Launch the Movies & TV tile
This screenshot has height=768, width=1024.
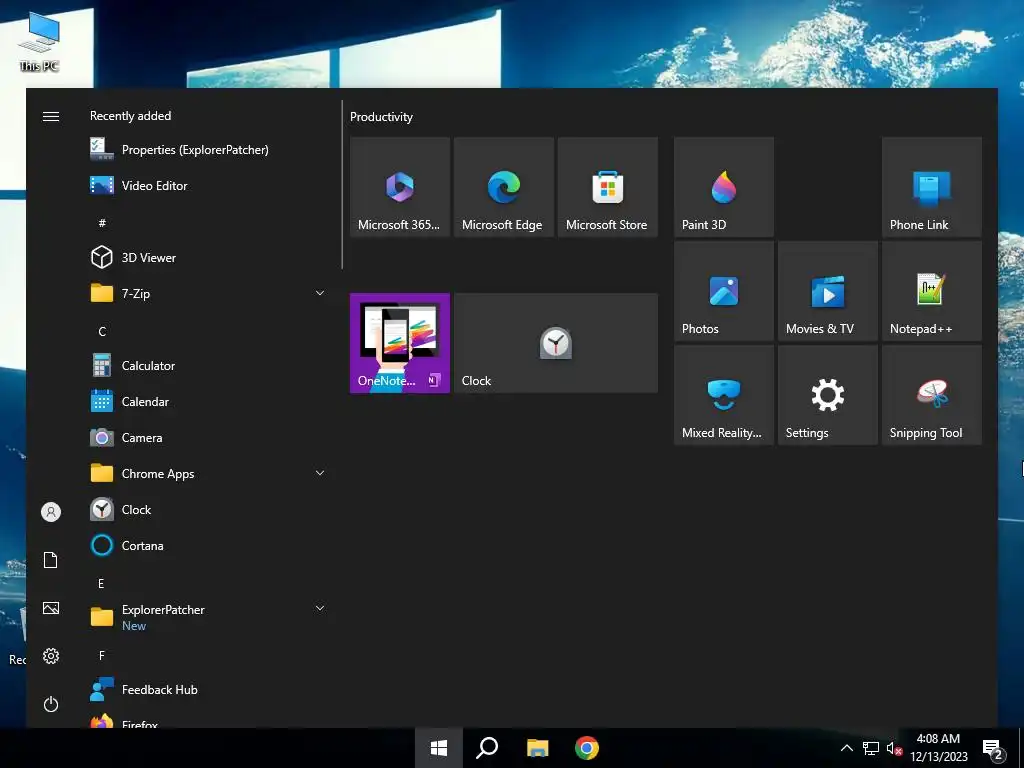click(827, 291)
